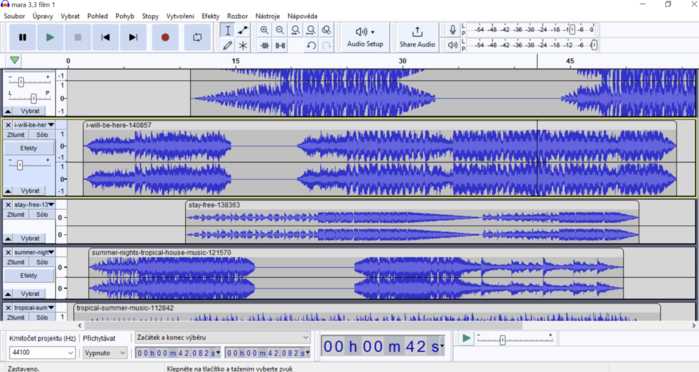Image resolution: width=699 pixels, height=372 pixels.
Task: Open the Efekty menu
Action: 210,16
